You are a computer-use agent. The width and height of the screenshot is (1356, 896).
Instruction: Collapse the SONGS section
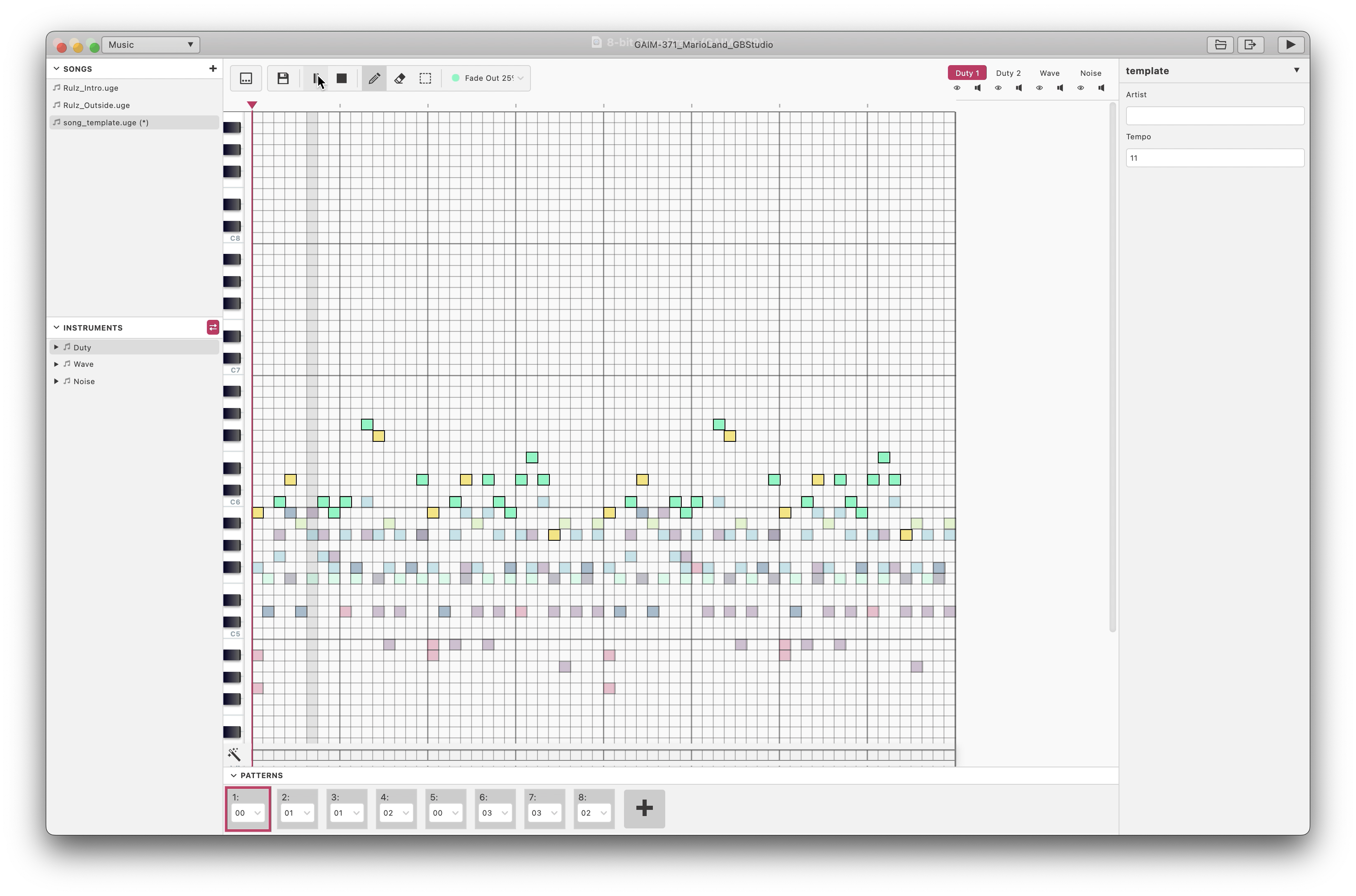point(56,68)
